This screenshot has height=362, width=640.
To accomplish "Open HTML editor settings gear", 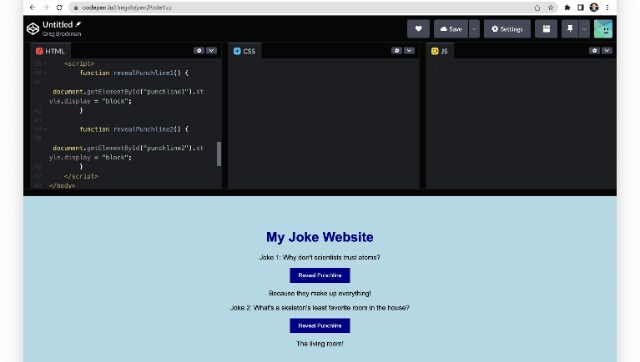I will (x=199, y=51).
